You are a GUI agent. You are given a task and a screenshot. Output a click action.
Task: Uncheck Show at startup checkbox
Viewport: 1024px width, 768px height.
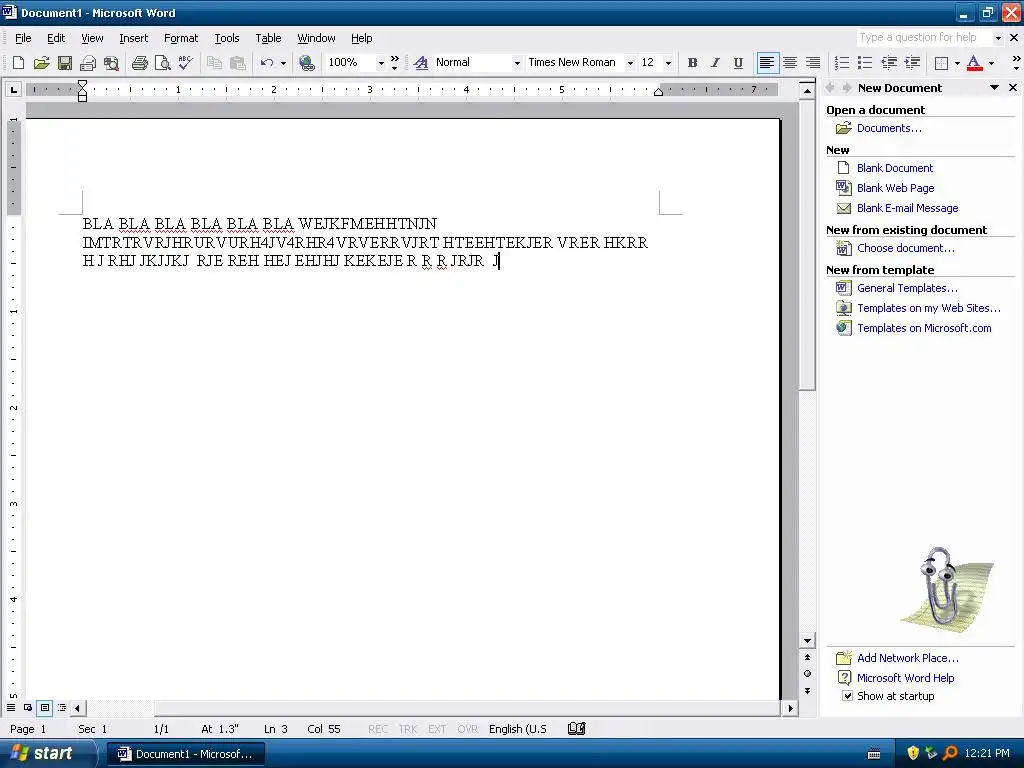tap(847, 696)
